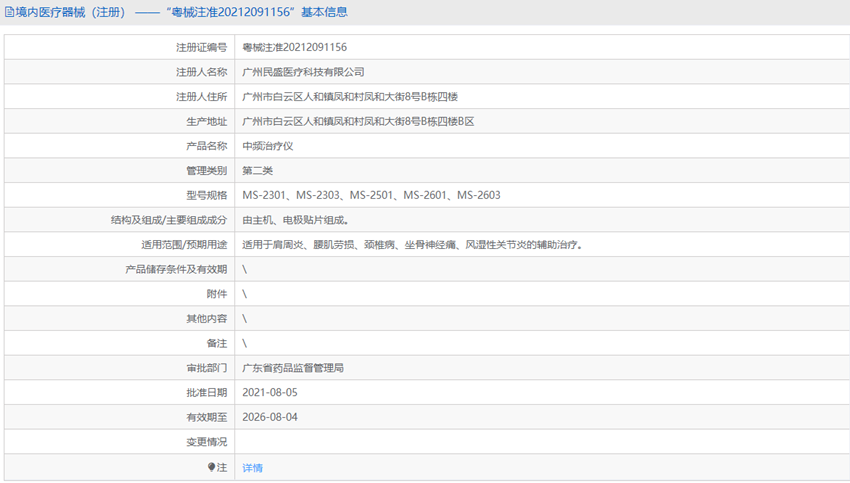The width and height of the screenshot is (850, 483).
Task: Select product name 中频治疗仪
Action: (268, 146)
